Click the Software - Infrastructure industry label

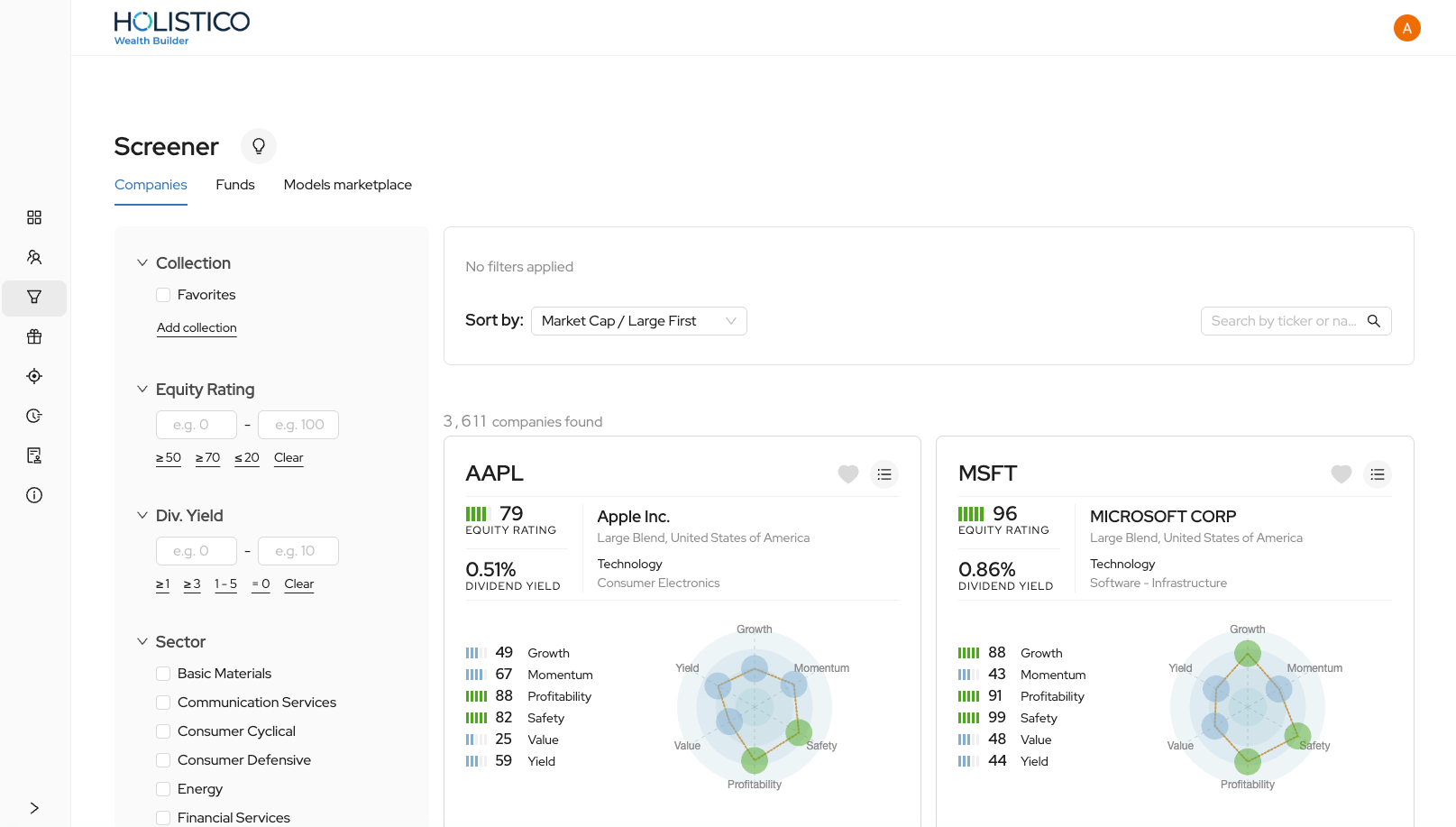(1158, 583)
